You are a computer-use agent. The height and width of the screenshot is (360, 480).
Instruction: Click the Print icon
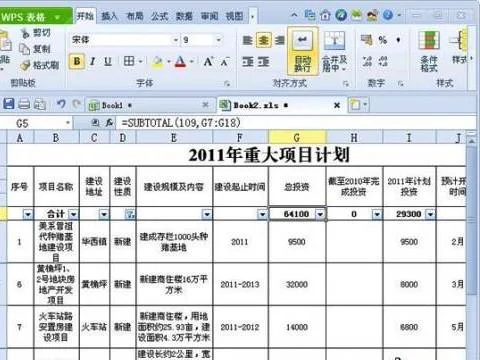24,105
